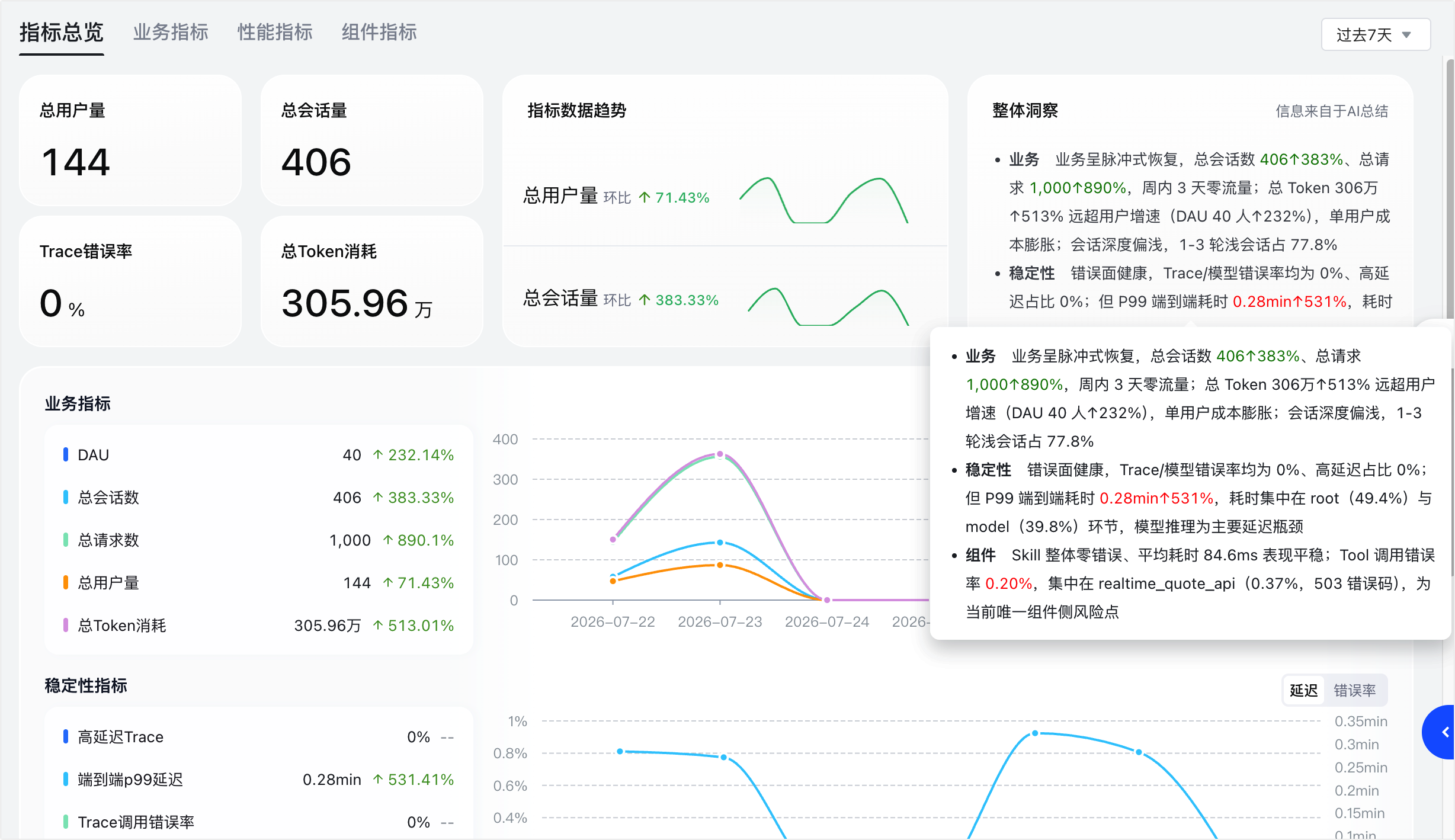Click the DAU blue legend color marker
The image size is (1455, 840).
click(x=65, y=454)
